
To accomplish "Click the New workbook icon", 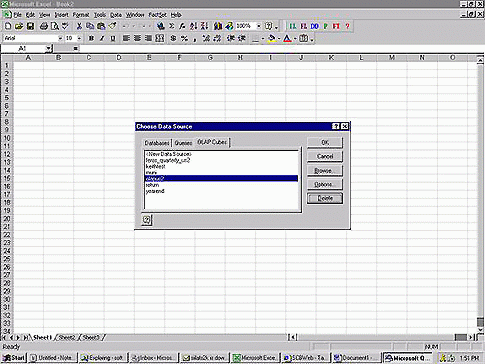I will coord(8,26).
